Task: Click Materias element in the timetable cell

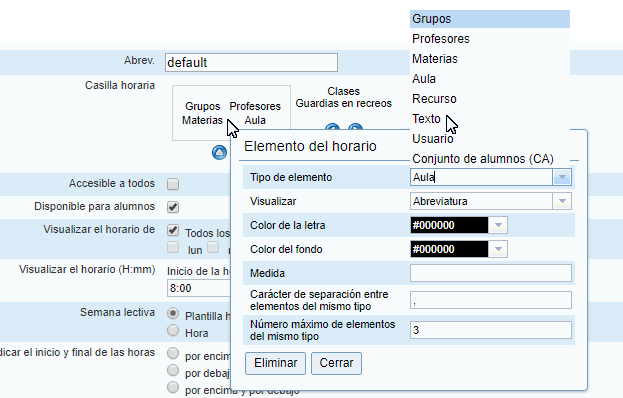Action: coord(202,120)
